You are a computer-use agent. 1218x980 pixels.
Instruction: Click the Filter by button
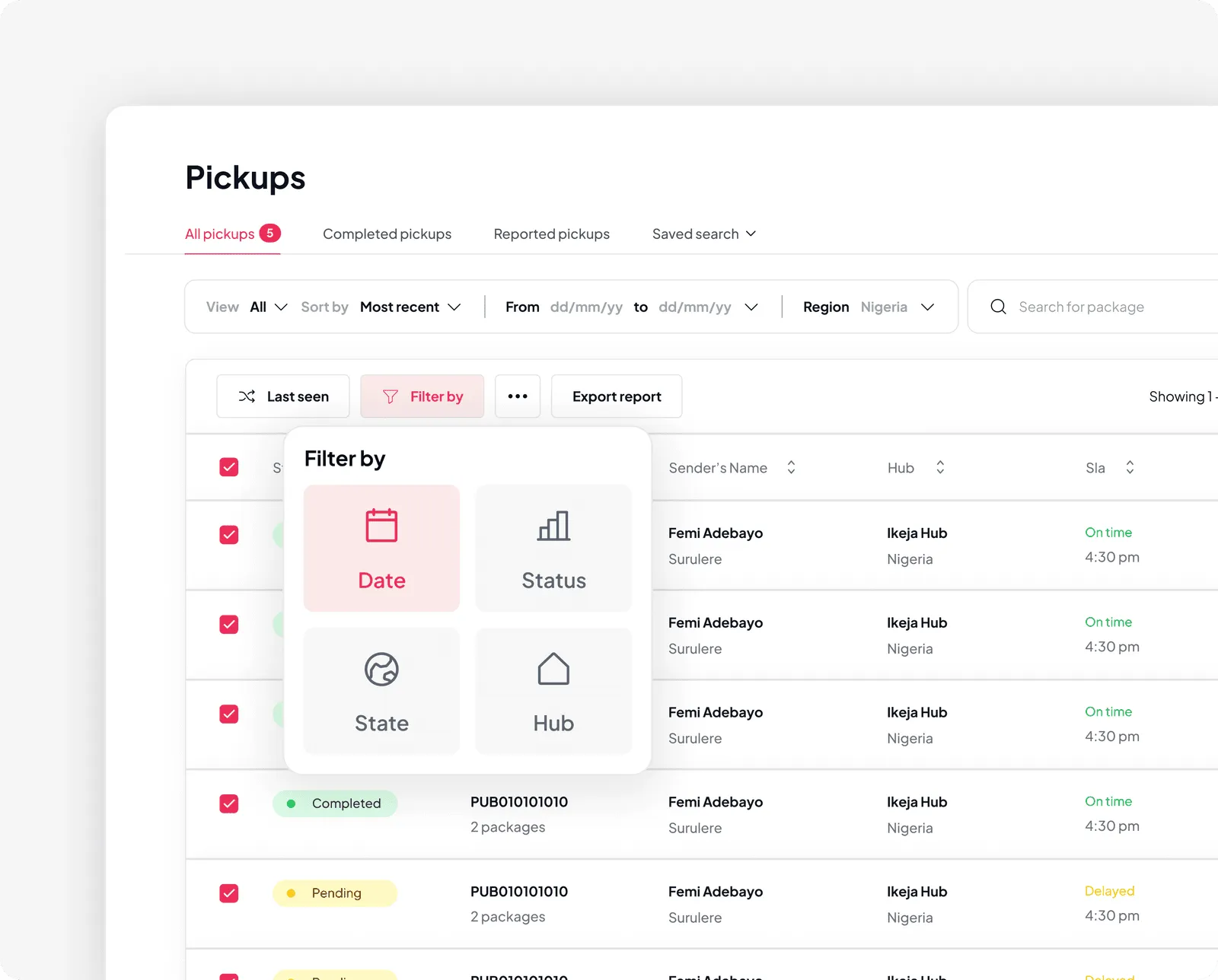(422, 396)
